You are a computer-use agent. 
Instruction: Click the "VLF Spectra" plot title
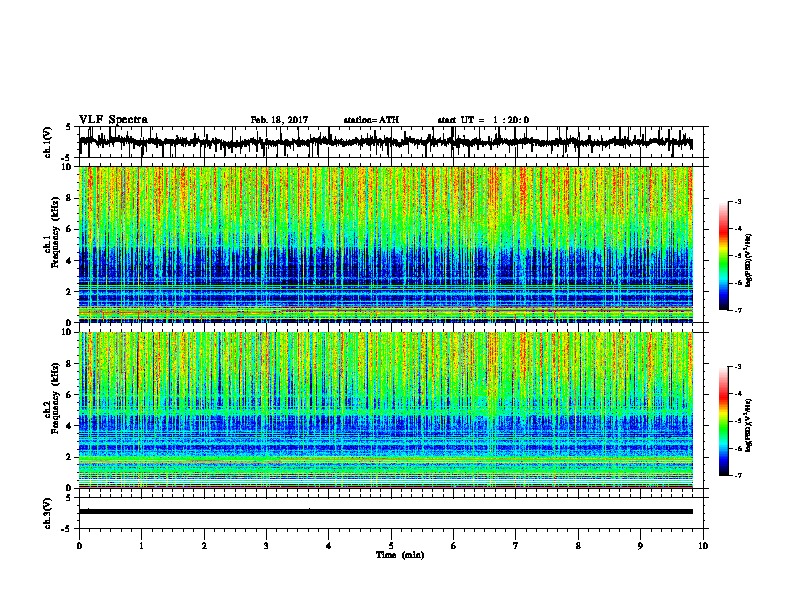coord(113,120)
